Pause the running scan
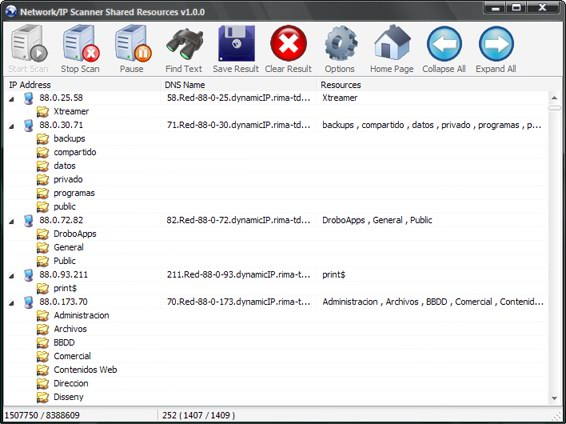Image resolution: width=566 pixels, height=424 pixels. tap(132, 43)
